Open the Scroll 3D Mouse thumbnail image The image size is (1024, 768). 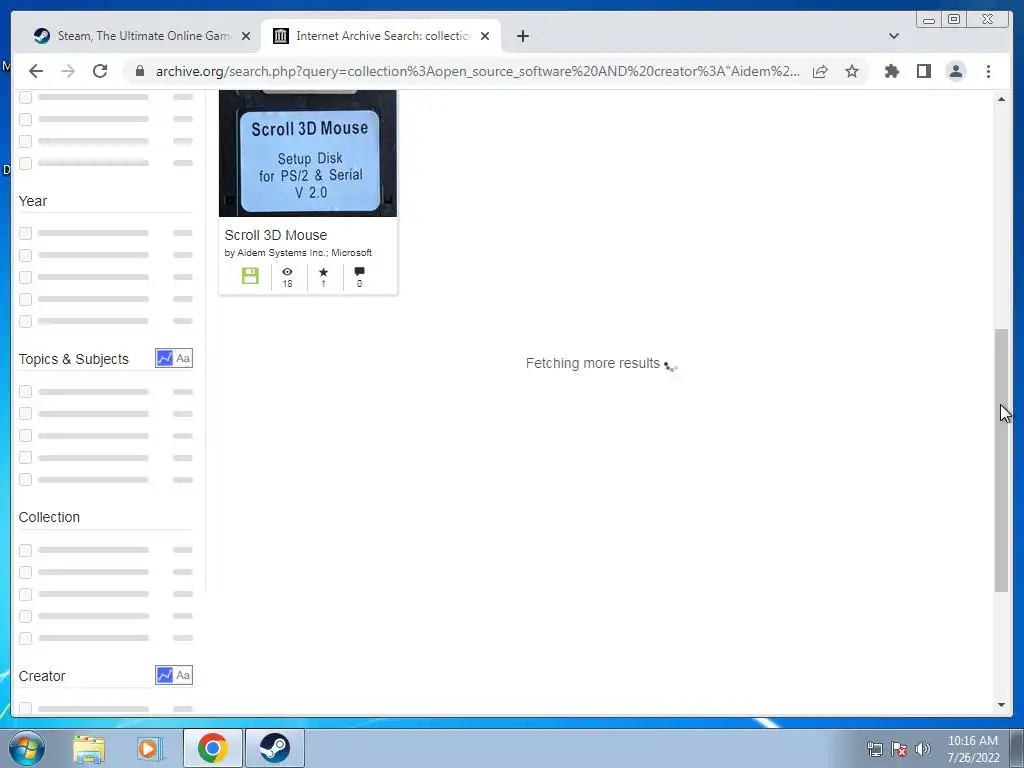click(308, 153)
